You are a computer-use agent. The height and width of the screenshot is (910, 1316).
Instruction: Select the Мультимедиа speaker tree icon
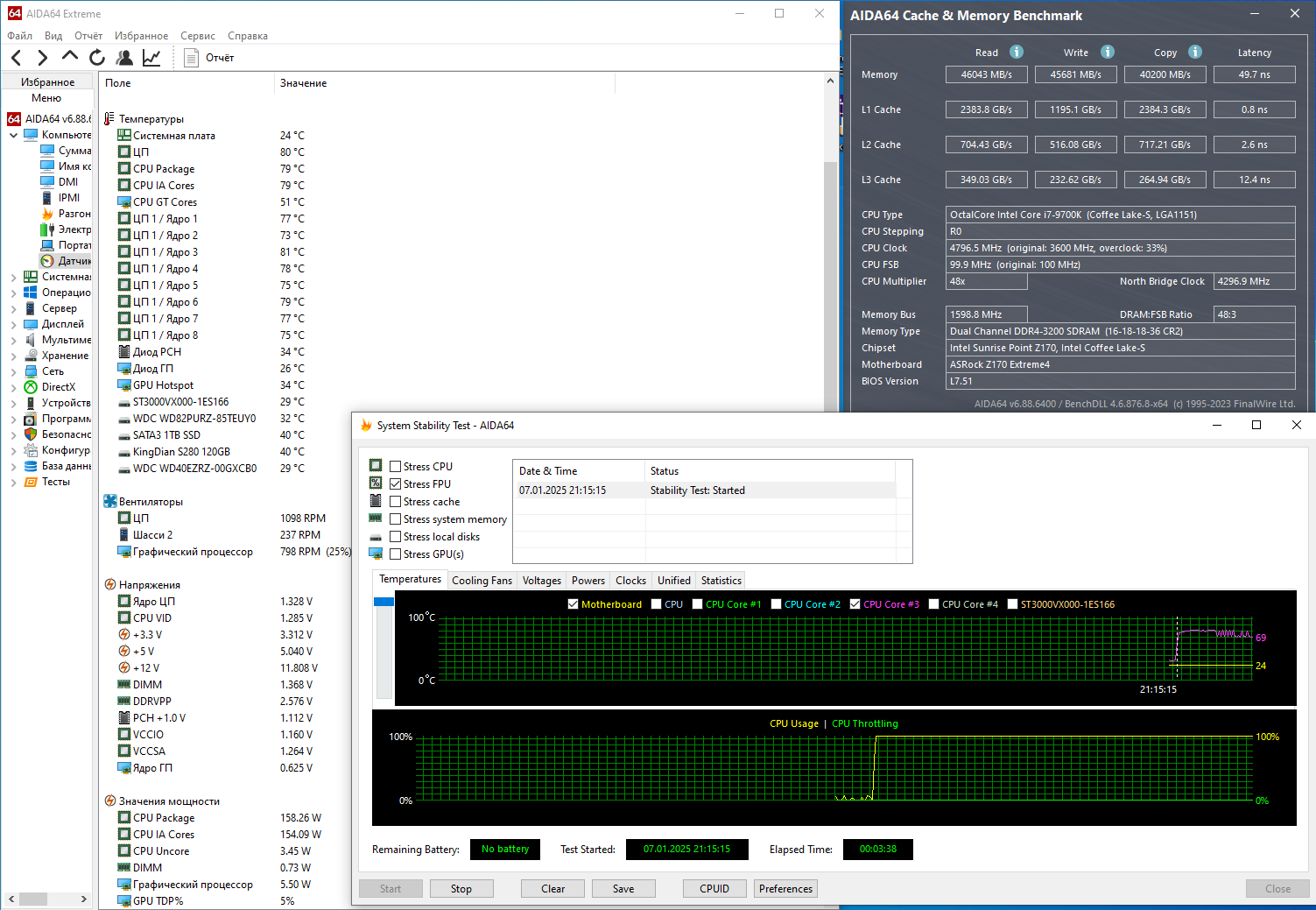click(31, 340)
